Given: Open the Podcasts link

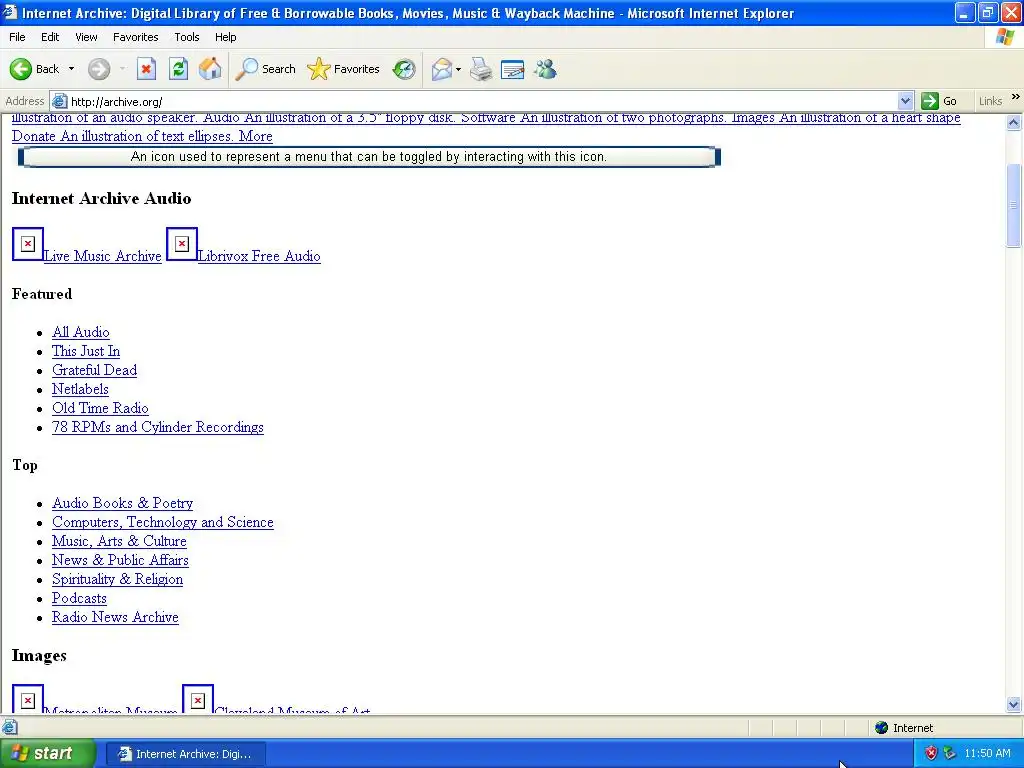Looking at the screenshot, I should (x=79, y=598).
